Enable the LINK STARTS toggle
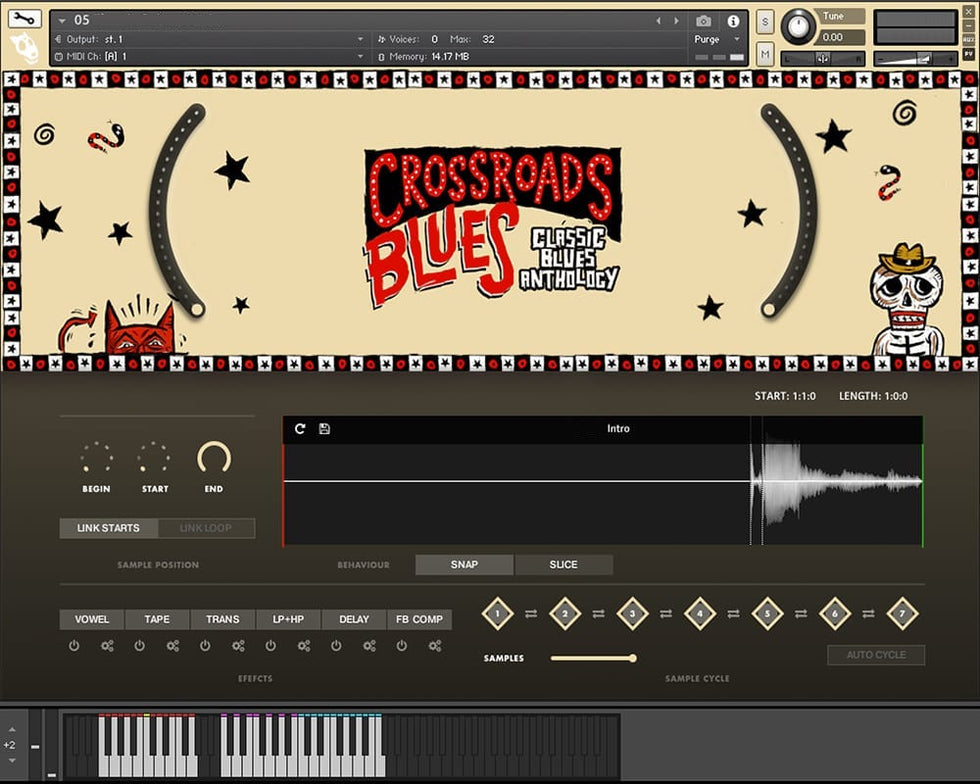This screenshot has width=980, height=784. click(108, 528)
